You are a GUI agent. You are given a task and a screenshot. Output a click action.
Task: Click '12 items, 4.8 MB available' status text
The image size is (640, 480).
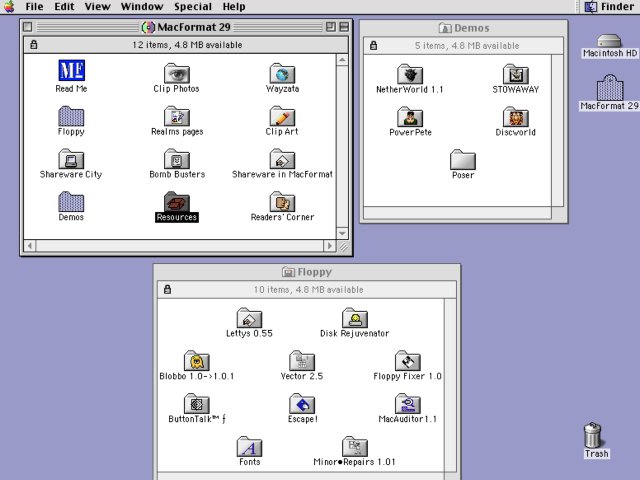(187, 45)
